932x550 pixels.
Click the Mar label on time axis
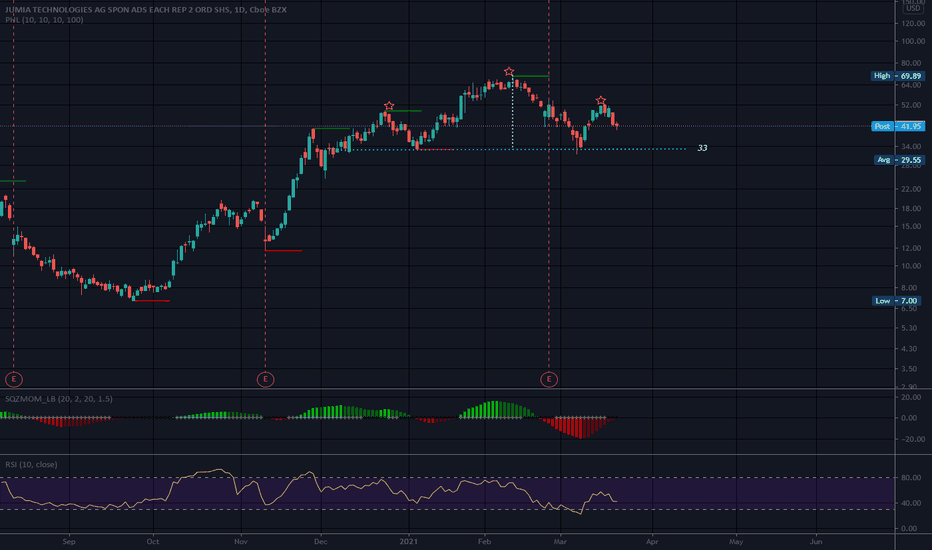pos(560,542)
